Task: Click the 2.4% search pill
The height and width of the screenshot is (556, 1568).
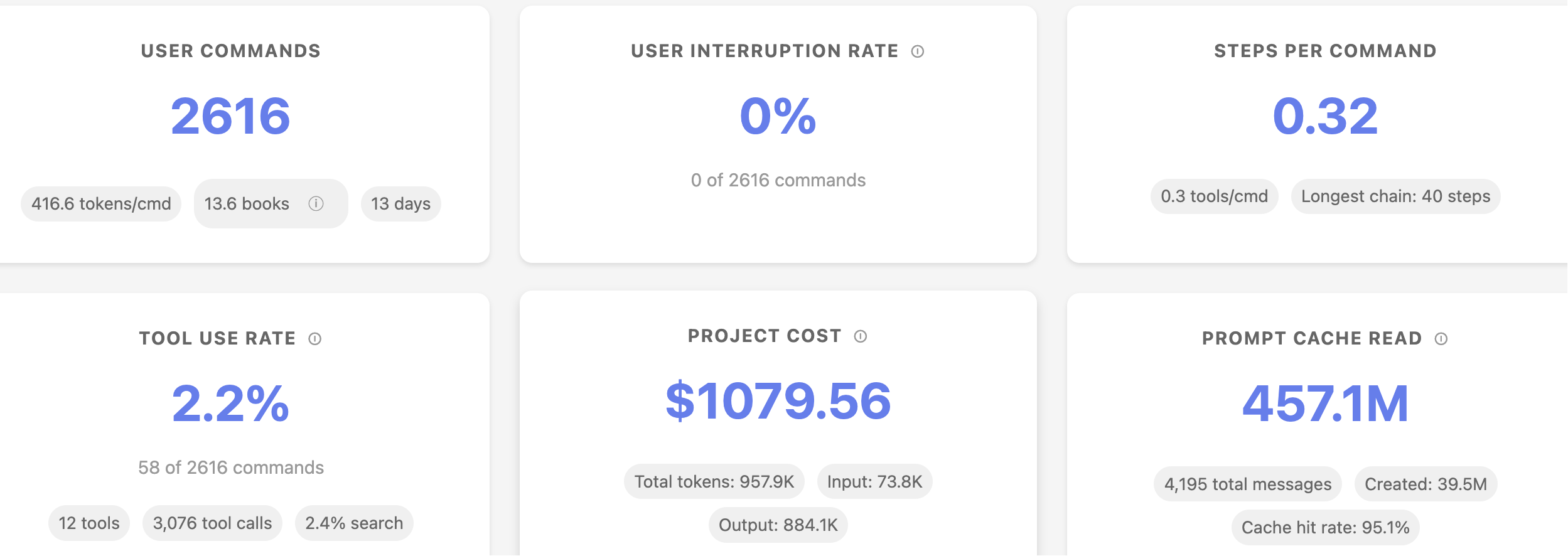Action: pyautogui.click(x=354, y=523)
